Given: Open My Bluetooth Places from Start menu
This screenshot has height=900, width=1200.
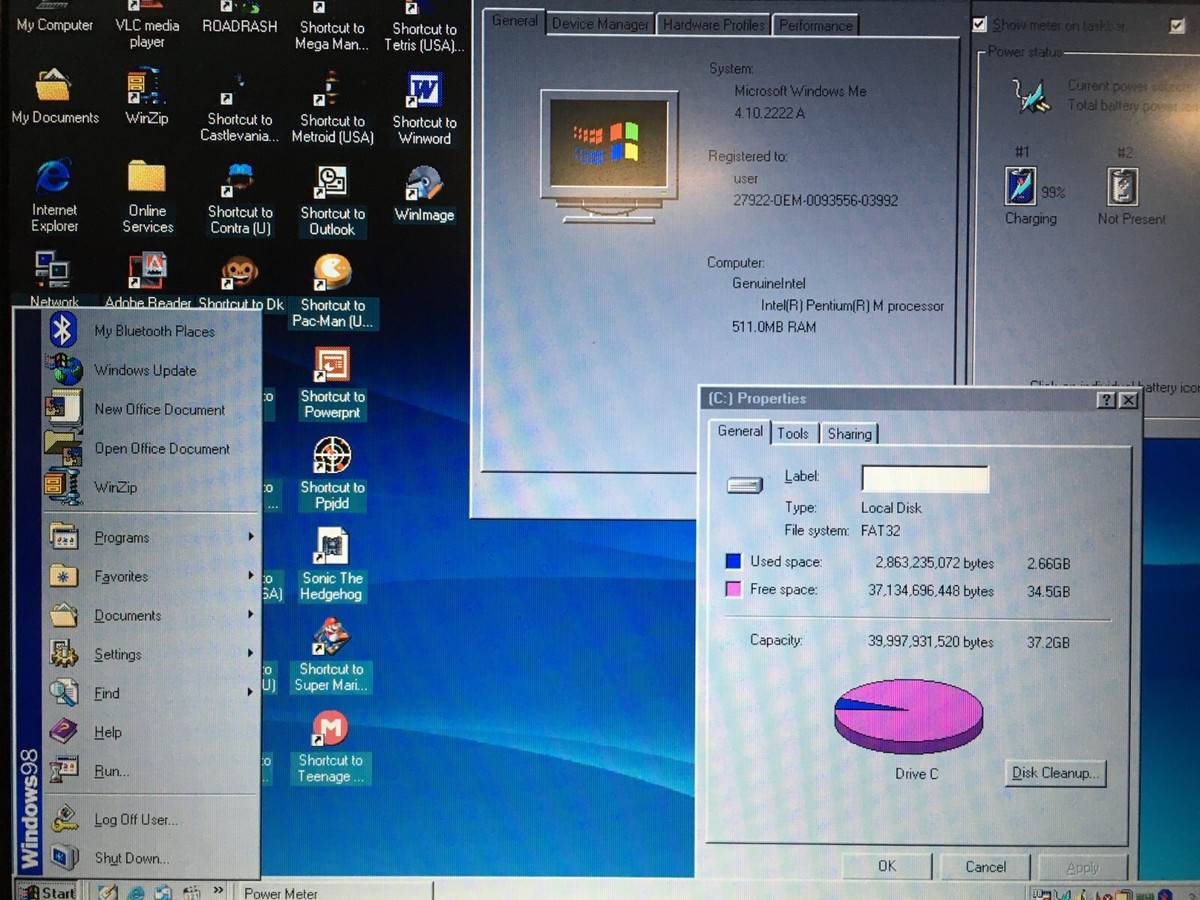Looking at the screenshot, I should 151,331.
